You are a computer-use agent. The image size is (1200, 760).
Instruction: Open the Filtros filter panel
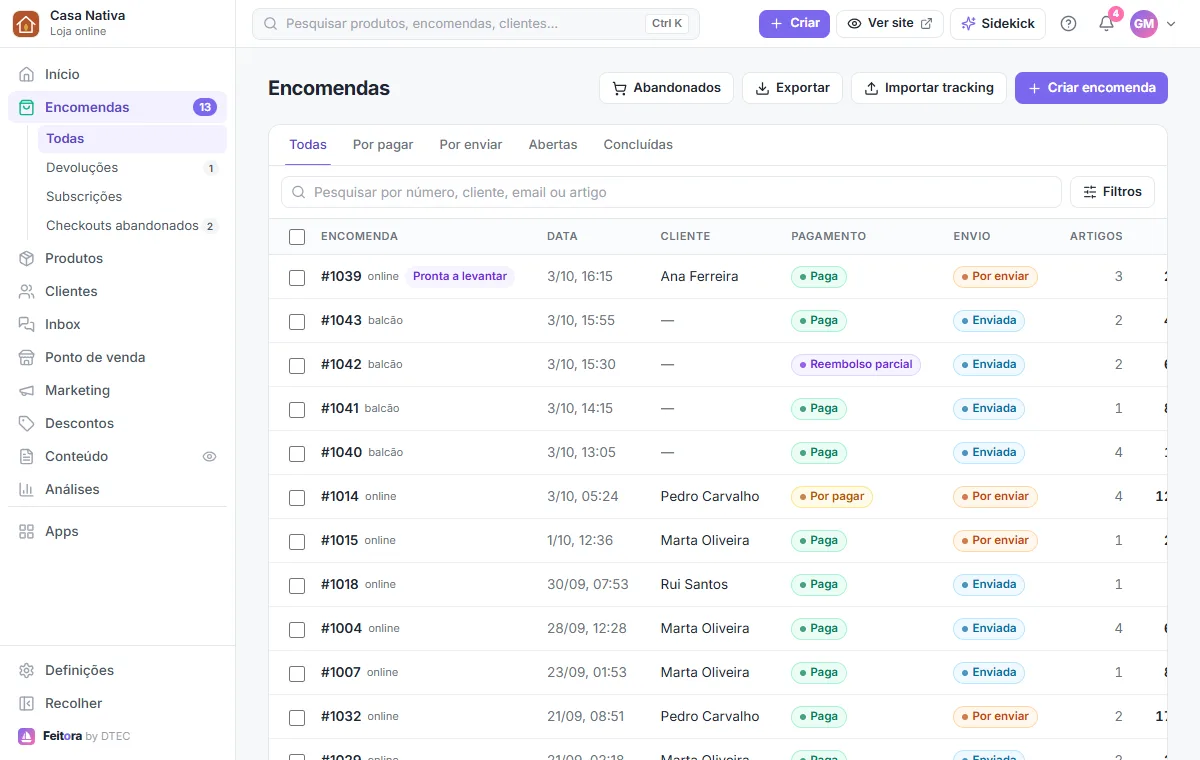point(1112,192)
